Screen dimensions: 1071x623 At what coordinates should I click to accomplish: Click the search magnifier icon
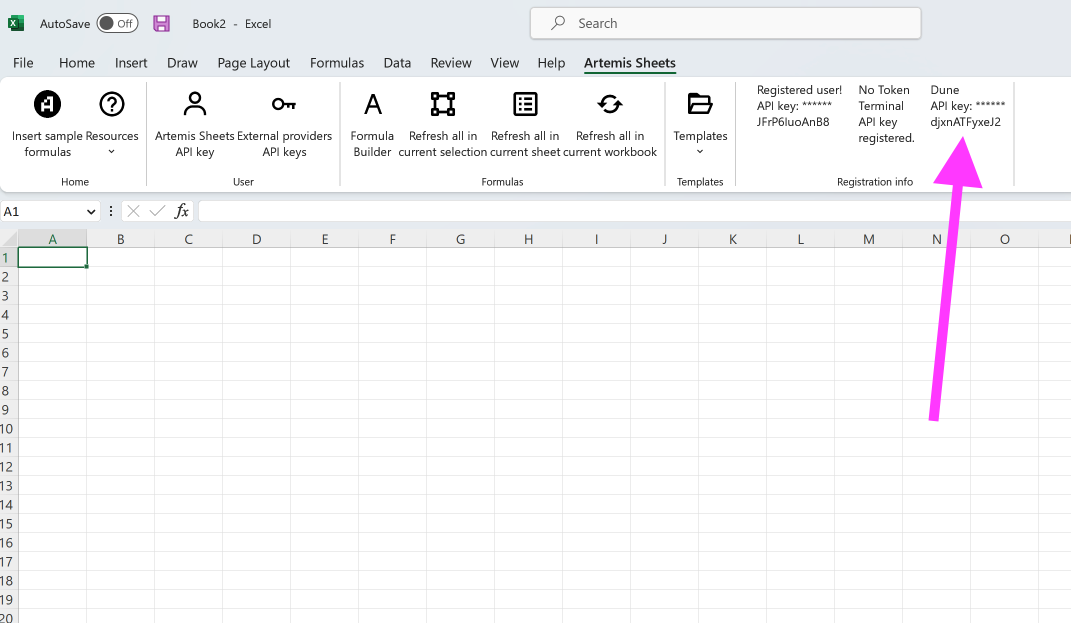pyautogui.click(x=558, y=23)
